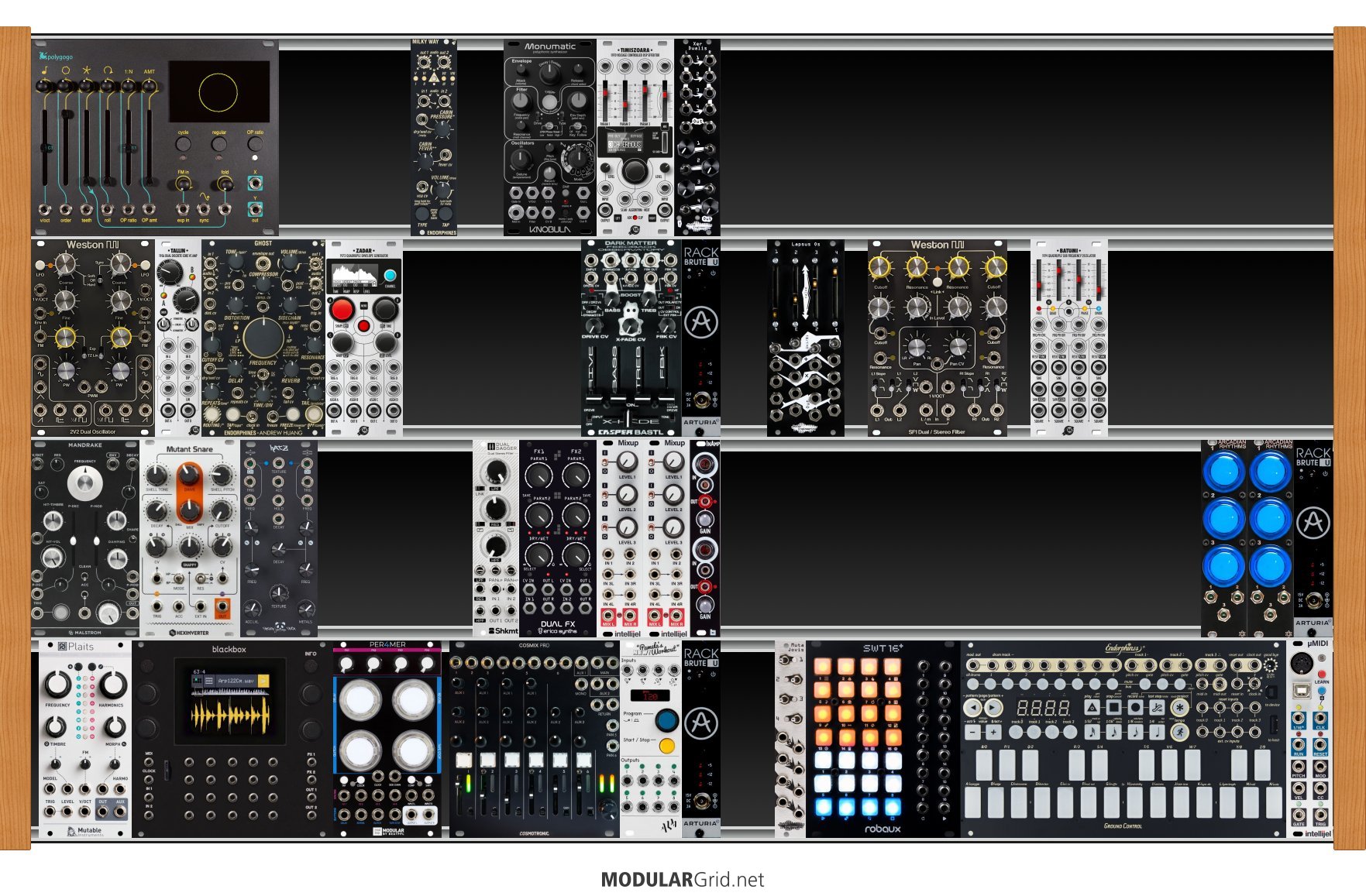This screenshot has height=896, width=1366.
Task: Click the Ground Control play button
Action: tap(1092, 706)
